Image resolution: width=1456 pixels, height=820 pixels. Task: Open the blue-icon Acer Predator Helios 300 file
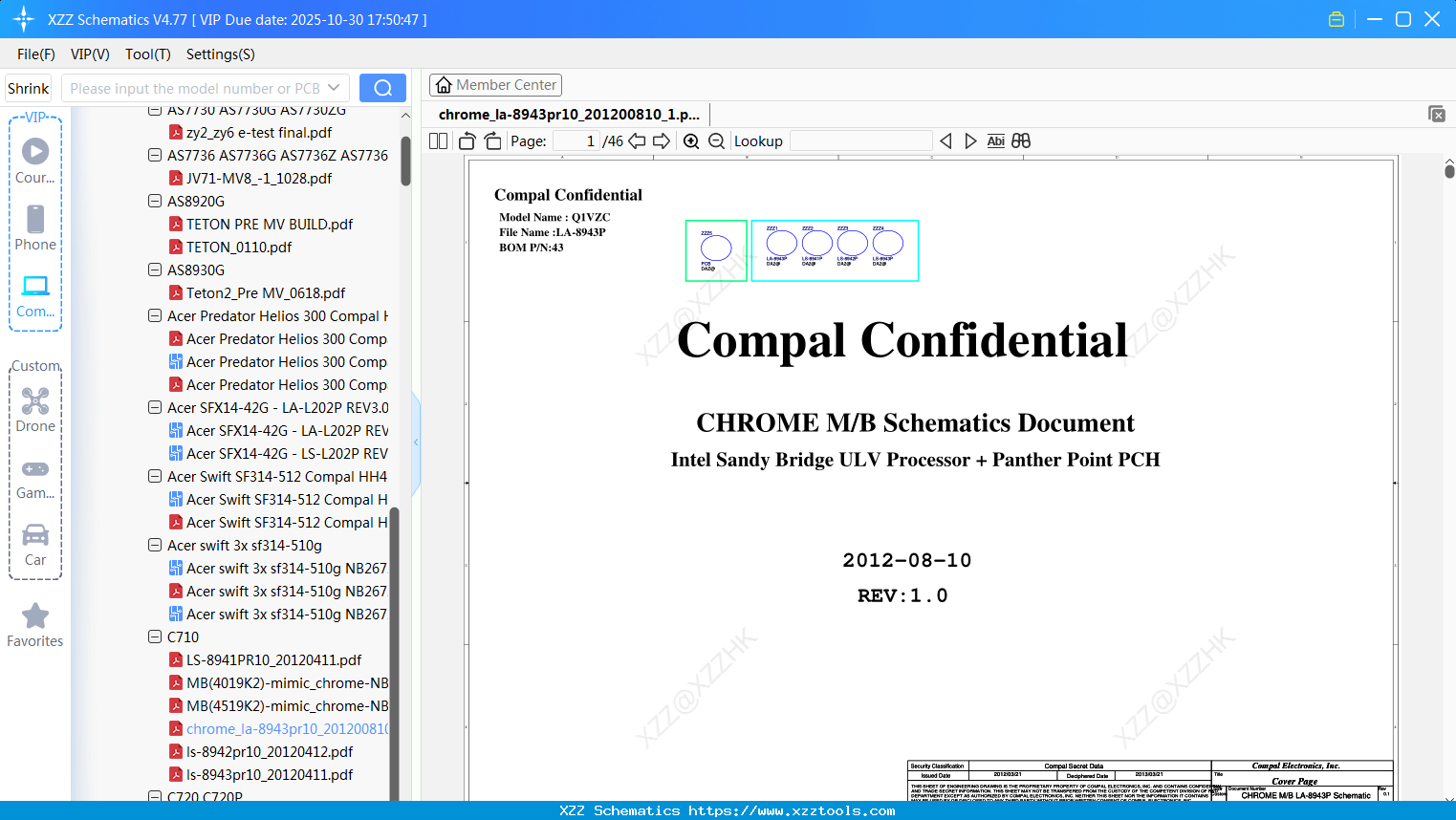pos(278,361)
